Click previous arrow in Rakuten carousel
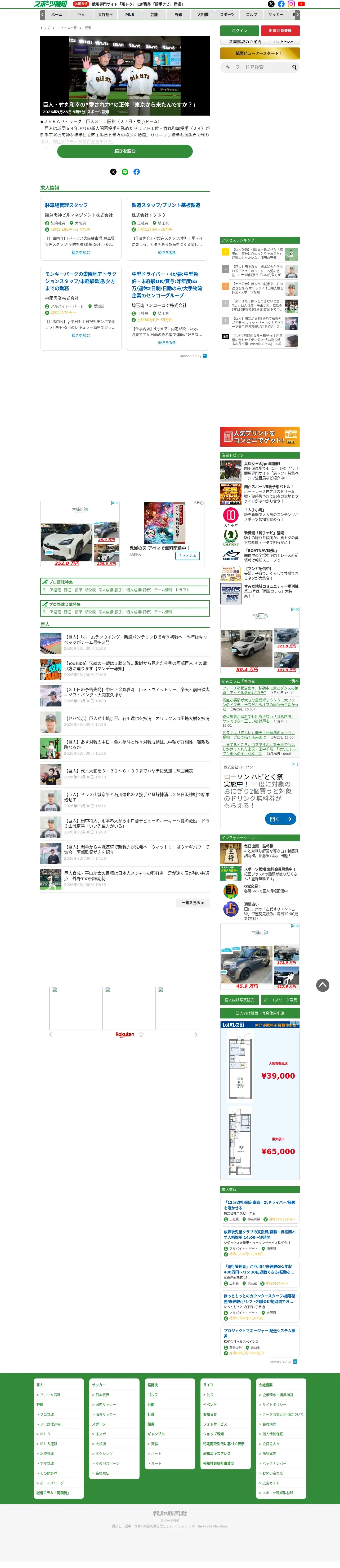The image size is (340, 1568). (x=51, y=1035)
